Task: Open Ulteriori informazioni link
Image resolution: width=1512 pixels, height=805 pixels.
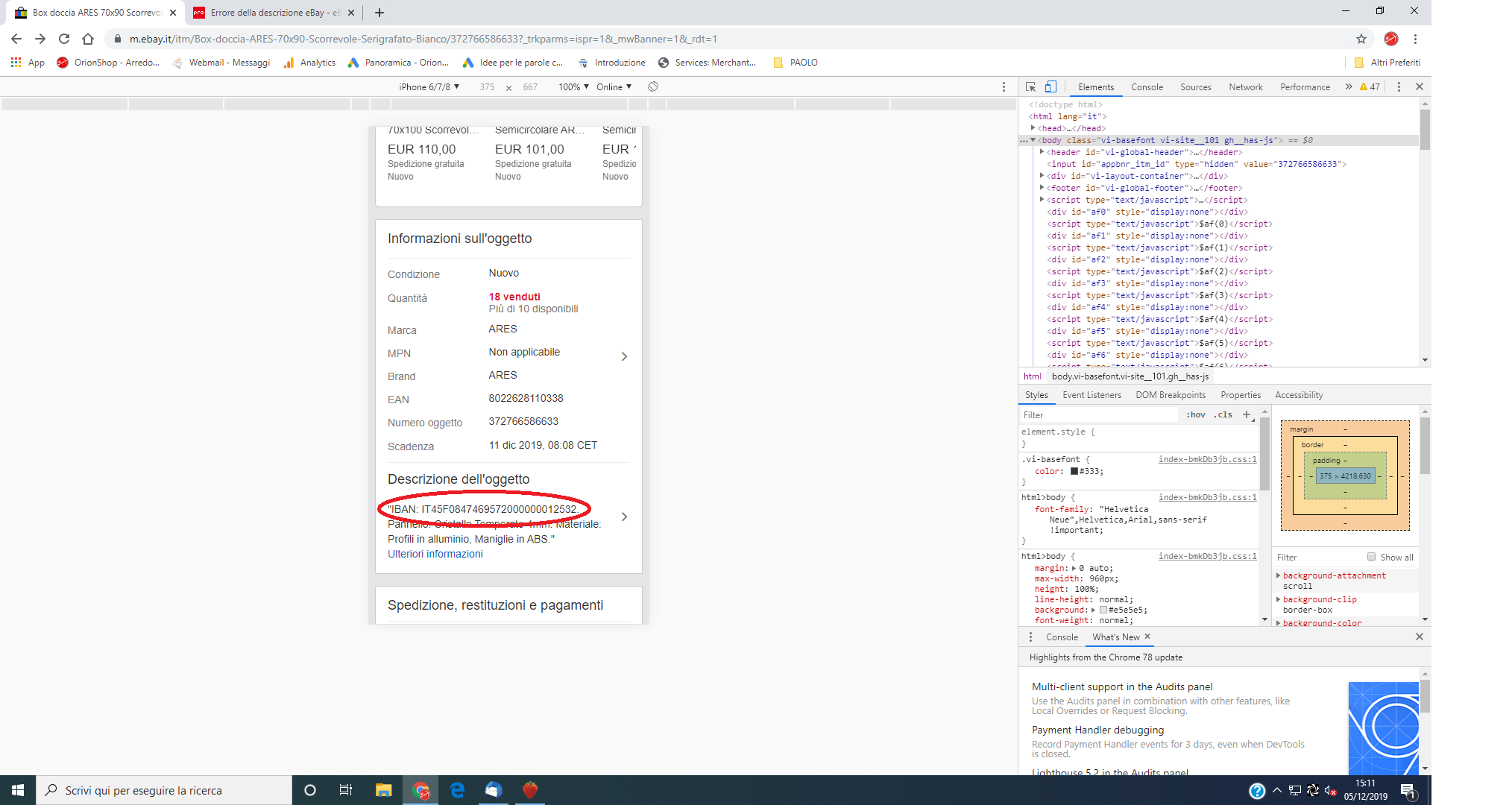Action: tap(435, 554)
